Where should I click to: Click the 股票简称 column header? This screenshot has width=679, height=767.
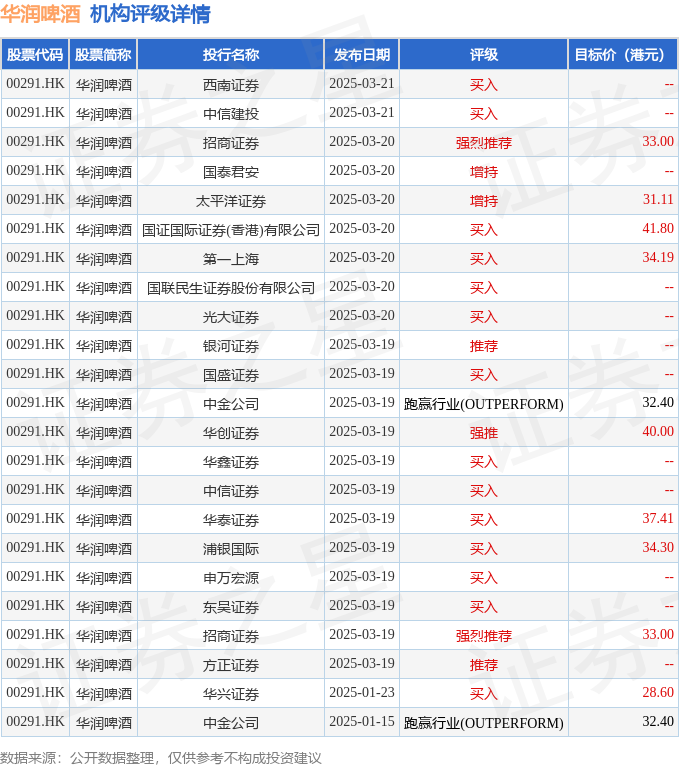[103, 55]
